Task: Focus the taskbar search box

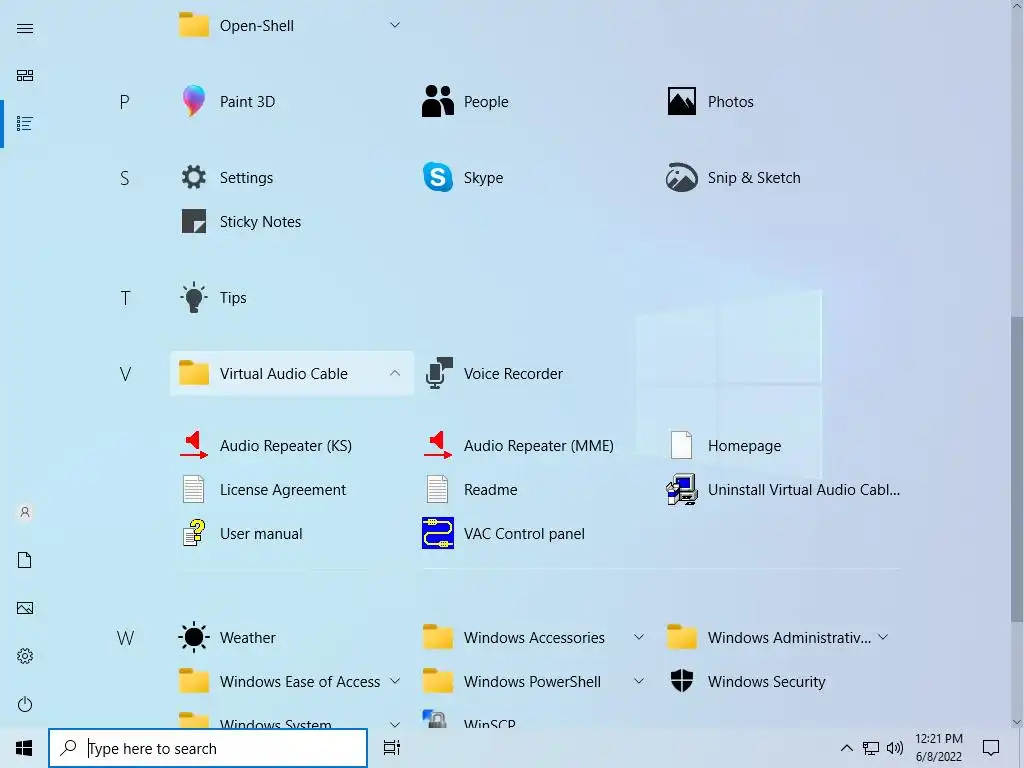Action: tap(208, 748)
